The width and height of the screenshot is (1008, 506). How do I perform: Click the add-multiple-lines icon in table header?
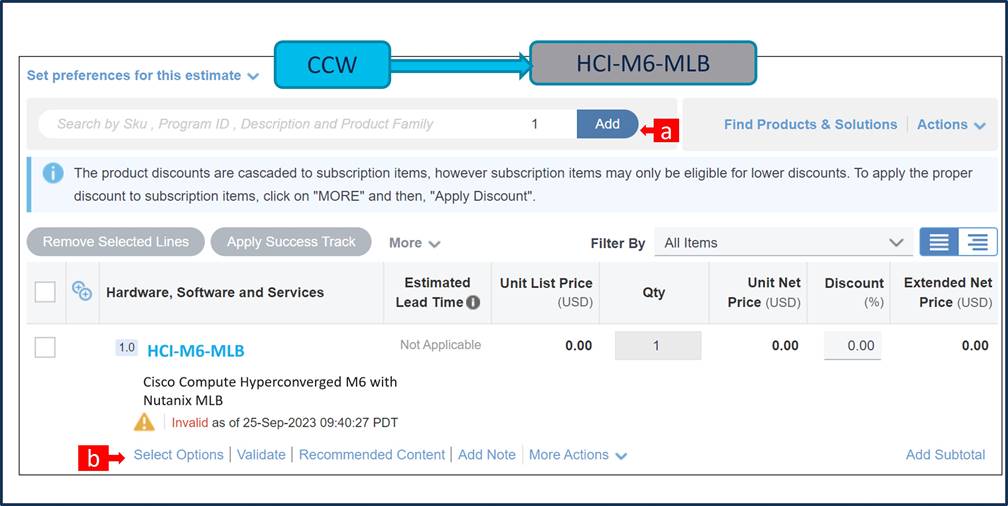(82, 291)
